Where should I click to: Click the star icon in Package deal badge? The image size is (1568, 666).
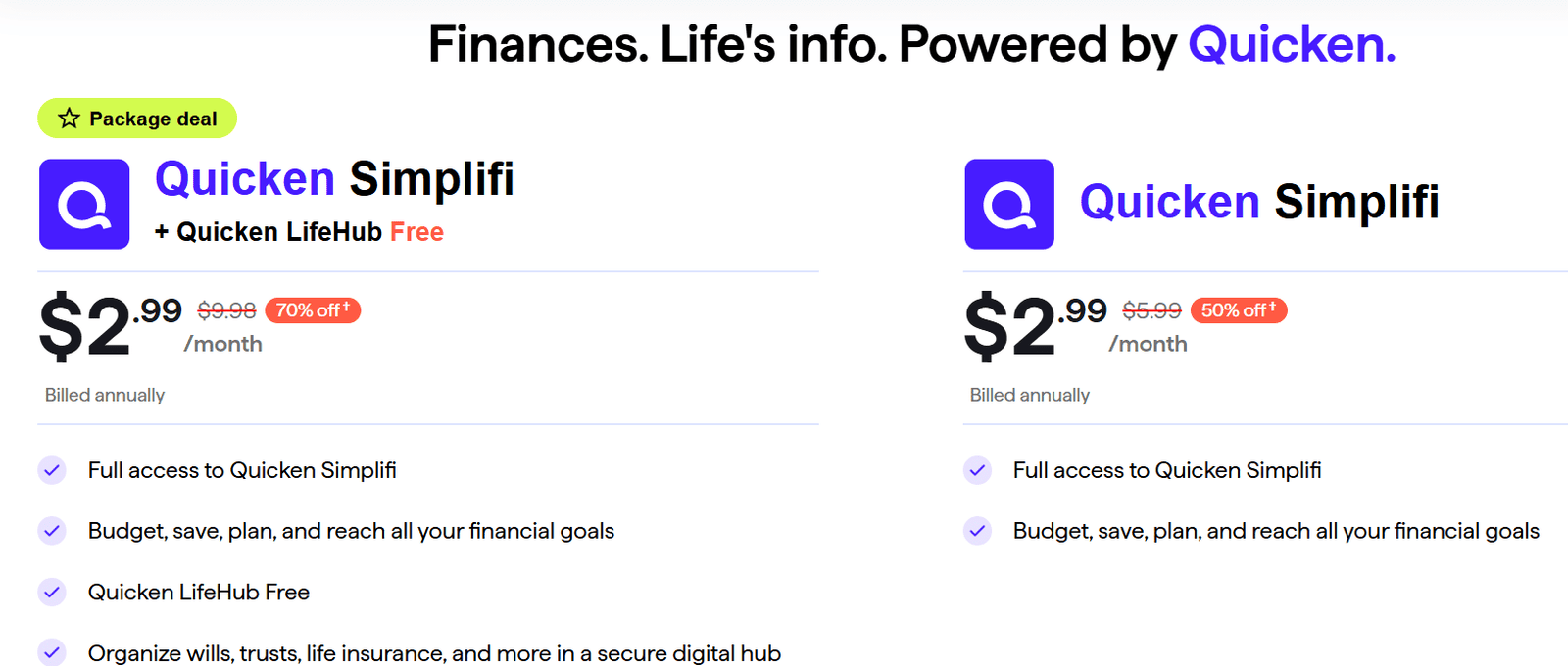point(69,119)
